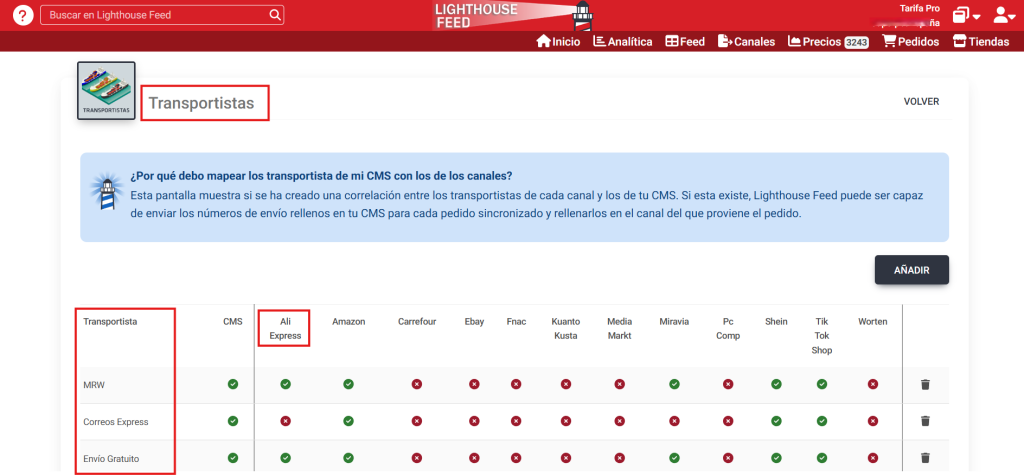Image resolution: width=1024 pixels, height=475 pixels.
Task: Click MRW CMS green check
Action: point(233,384)
